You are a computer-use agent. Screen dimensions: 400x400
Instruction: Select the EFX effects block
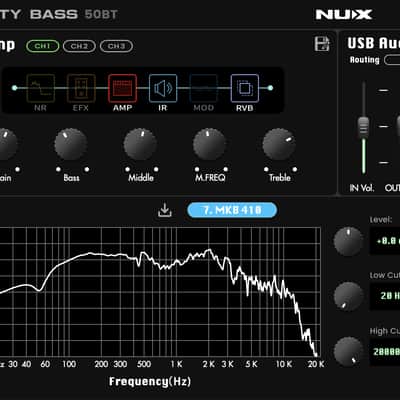[81, 88]
